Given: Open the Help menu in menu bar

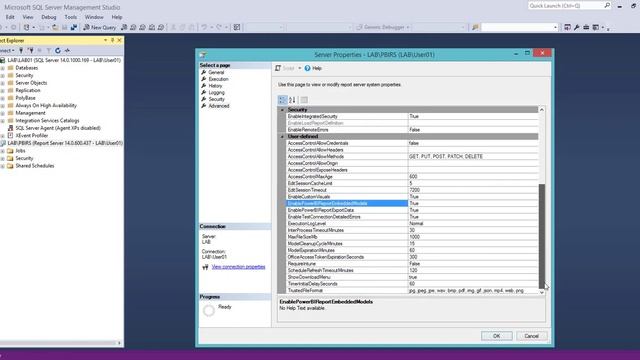Looking at the screenshot, I should pyautogui.click(x=117, y=17).
